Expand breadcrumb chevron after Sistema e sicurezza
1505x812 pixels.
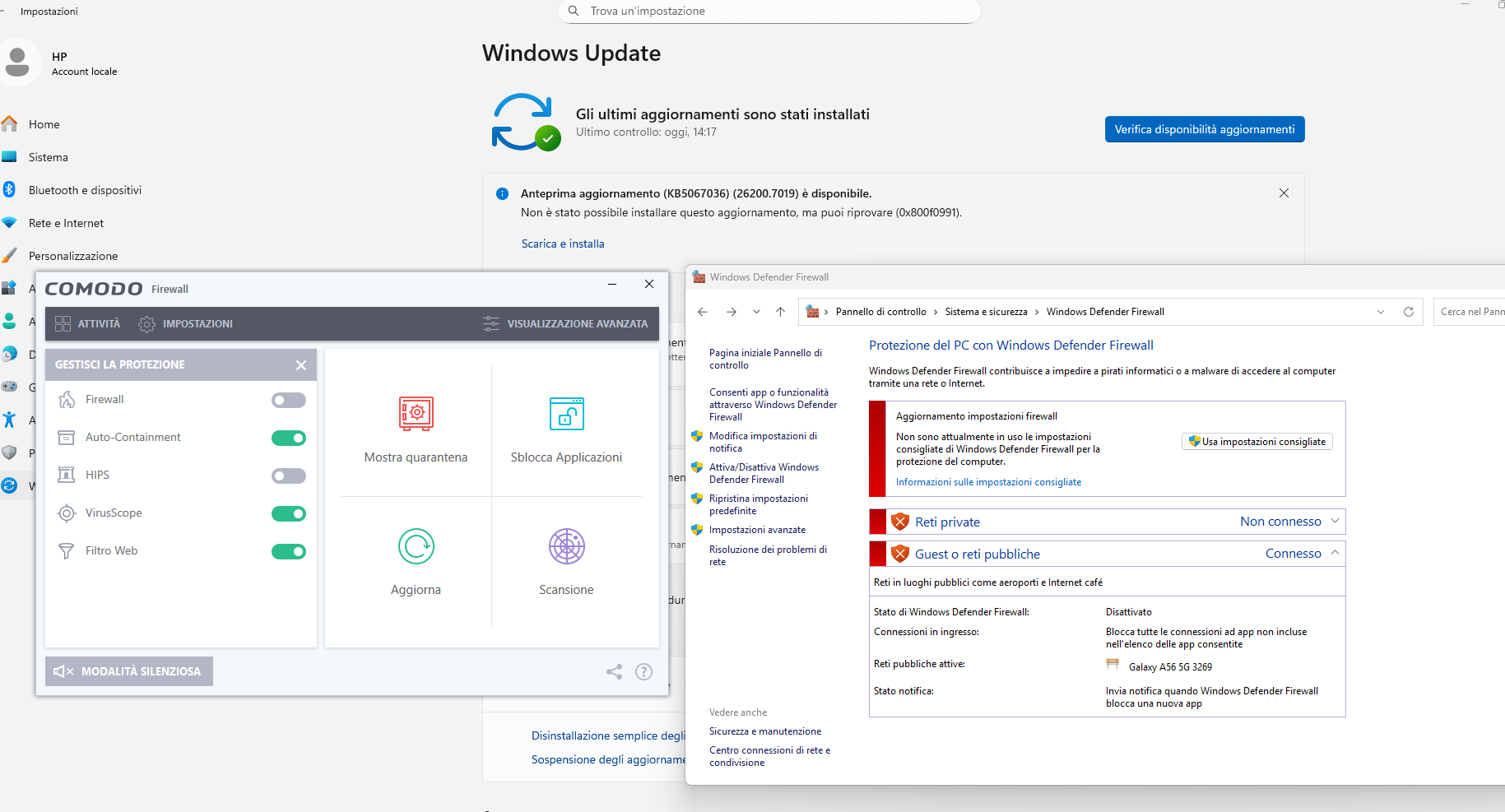[x=1037, y=312]
